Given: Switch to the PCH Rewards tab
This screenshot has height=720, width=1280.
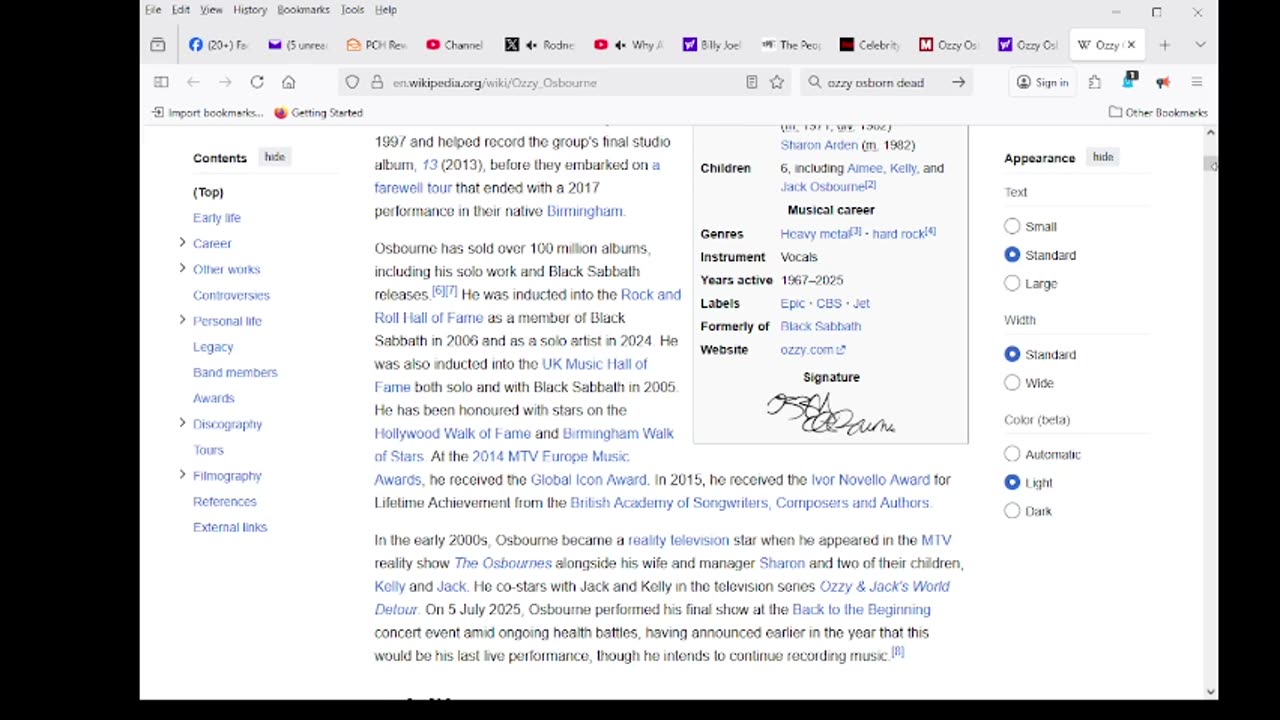Looking at the screenshot, I should [x=376, y=45].
